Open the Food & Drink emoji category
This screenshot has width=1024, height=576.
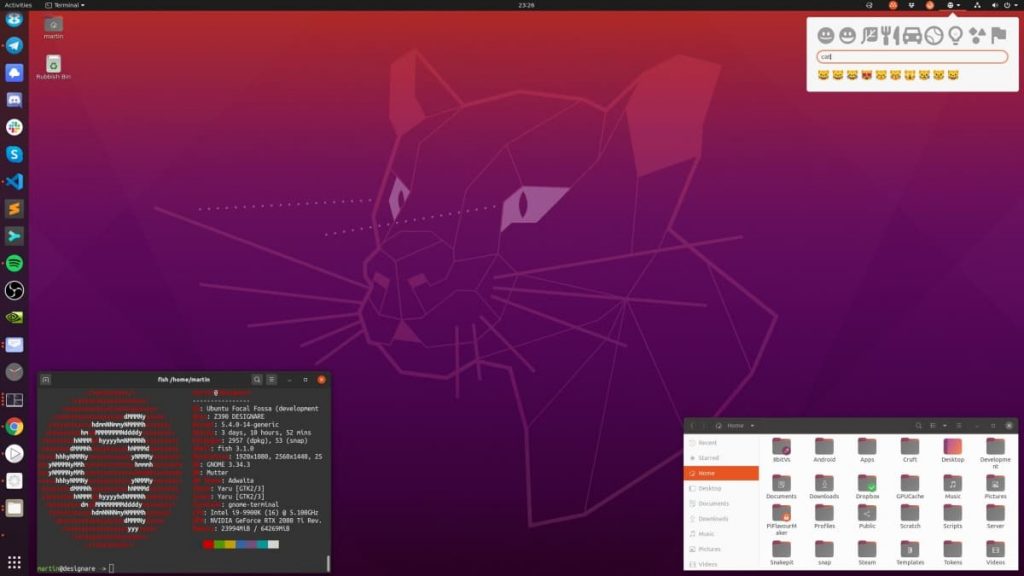tap(890, 35)
